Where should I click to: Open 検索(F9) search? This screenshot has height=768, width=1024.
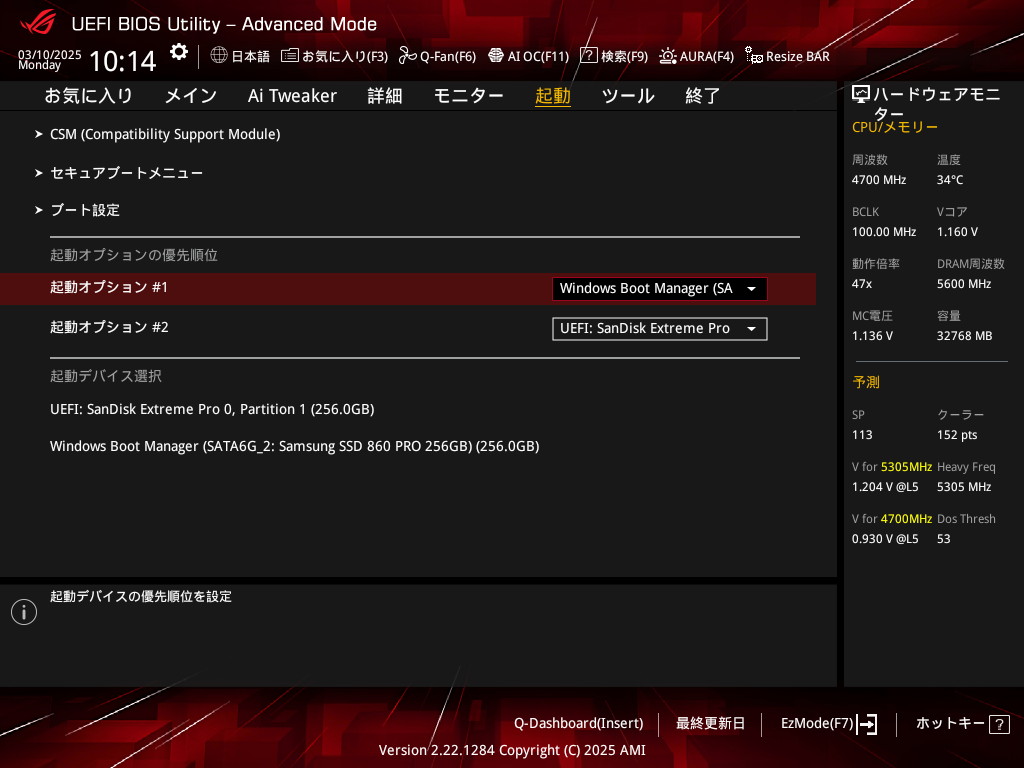pyautogui.click(x=614, y=56)
